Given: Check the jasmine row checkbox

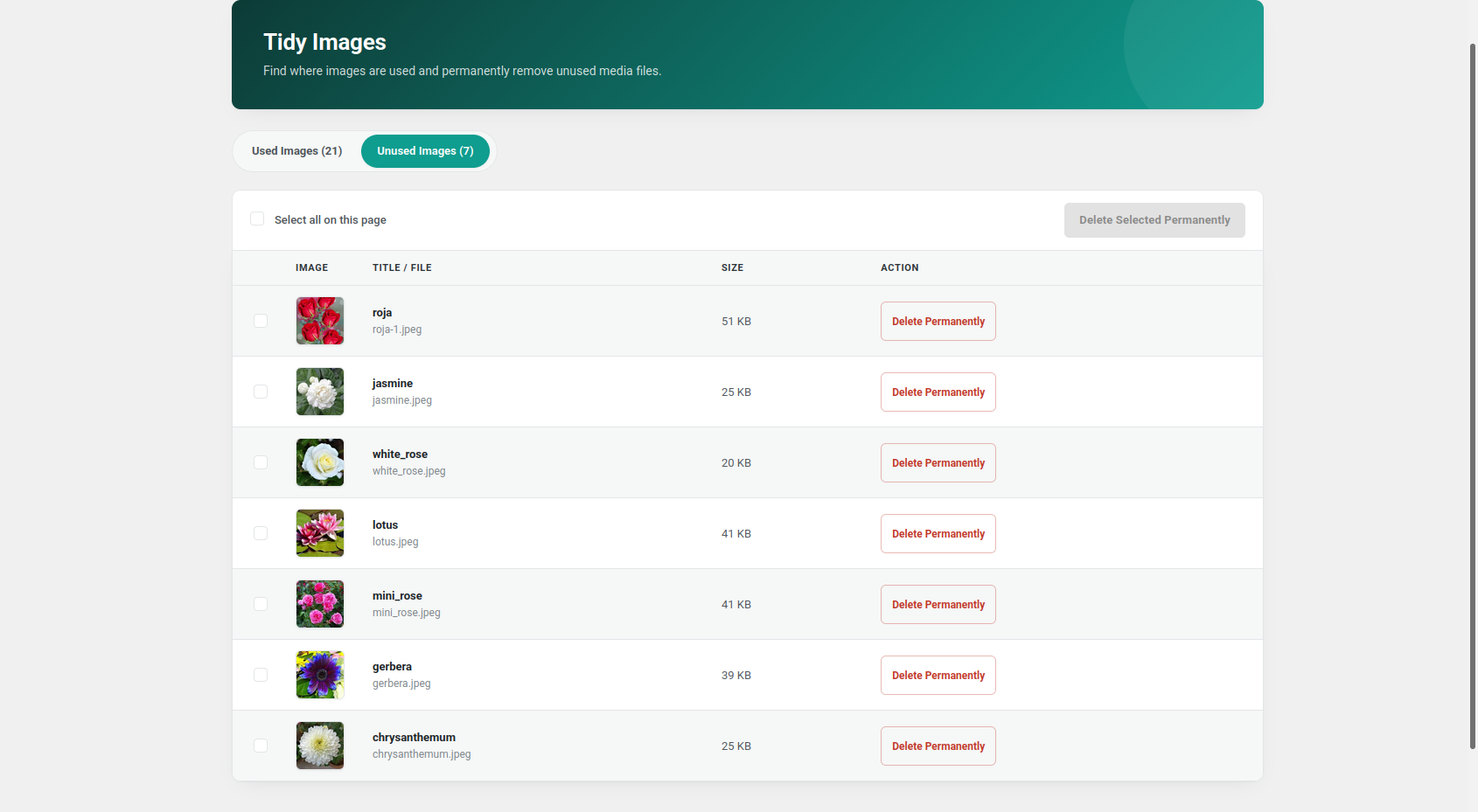Looking at the screenshot, I should point(261,392).
